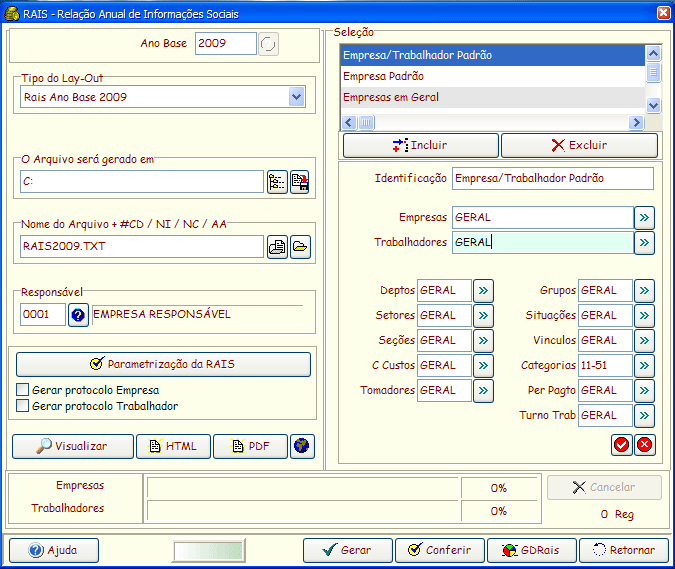Select Empresa/Trabalhador Padrão in the list
Screen dimensions: 675x569
tap(492, 55)
